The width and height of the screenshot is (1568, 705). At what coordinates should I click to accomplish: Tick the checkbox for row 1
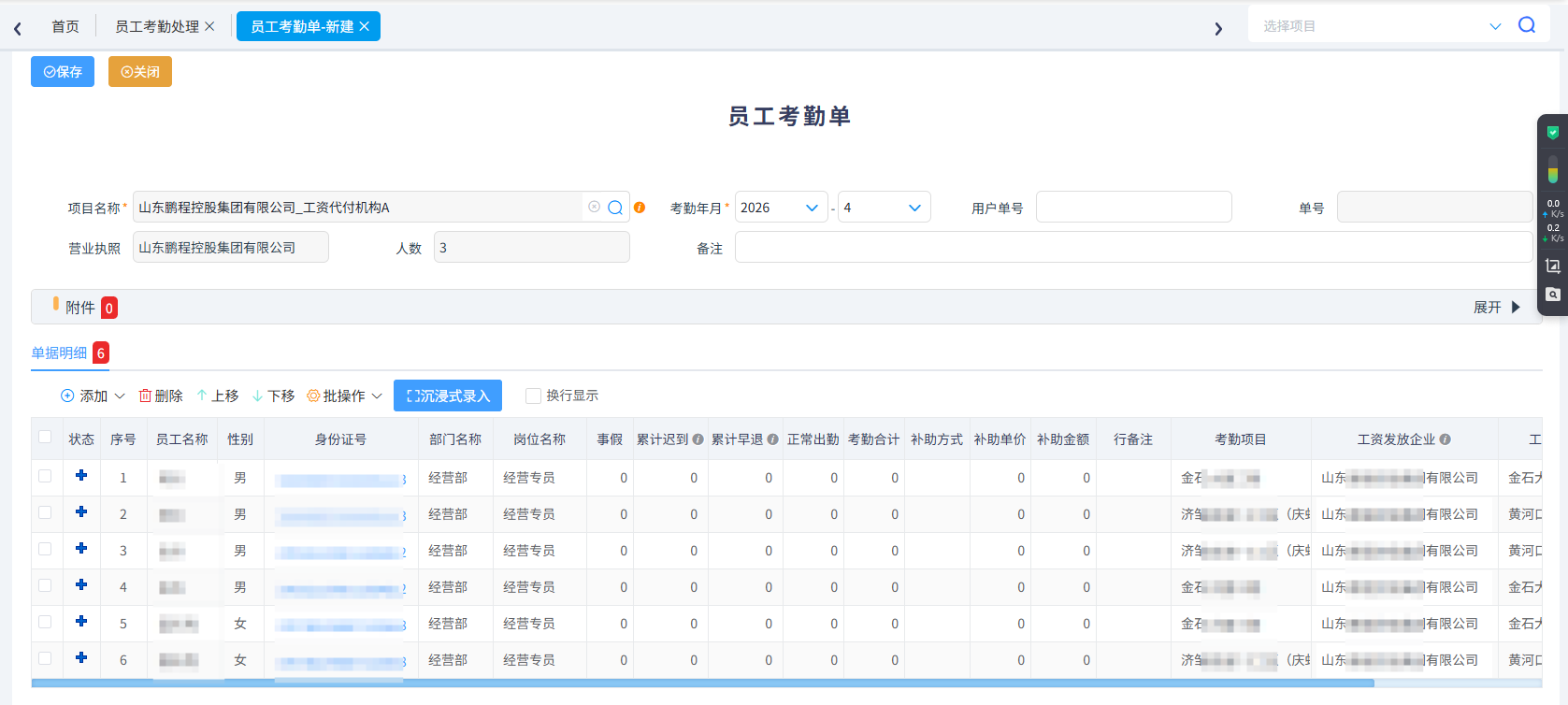45,476
